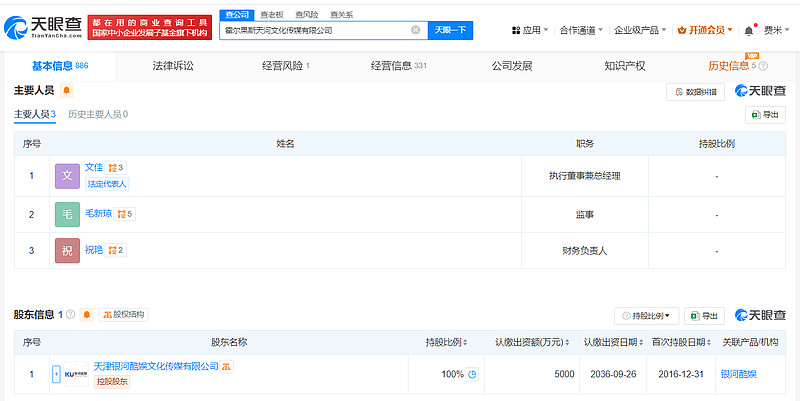The height and width of the screenshot is (401, 800).
Task: Open the 毛新琼 person link
Action: (x=98, y=213)
